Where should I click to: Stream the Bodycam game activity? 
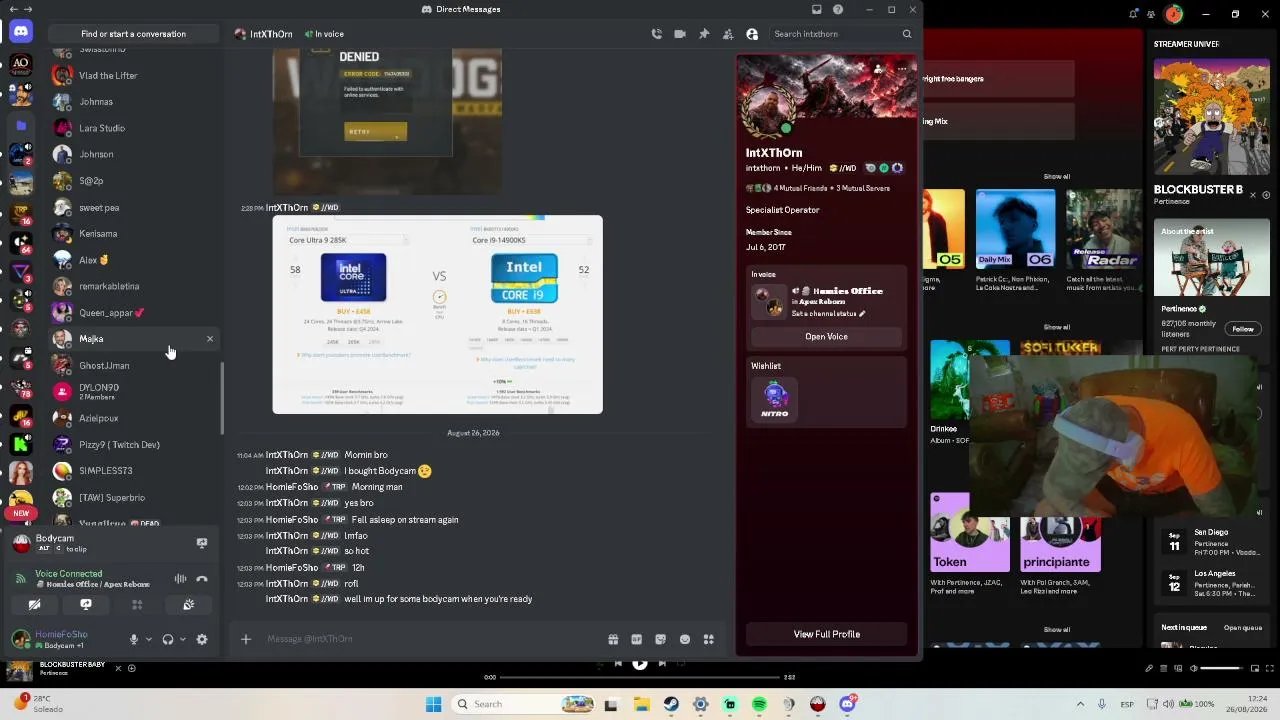pyautogui.click(x=202, y=543)
